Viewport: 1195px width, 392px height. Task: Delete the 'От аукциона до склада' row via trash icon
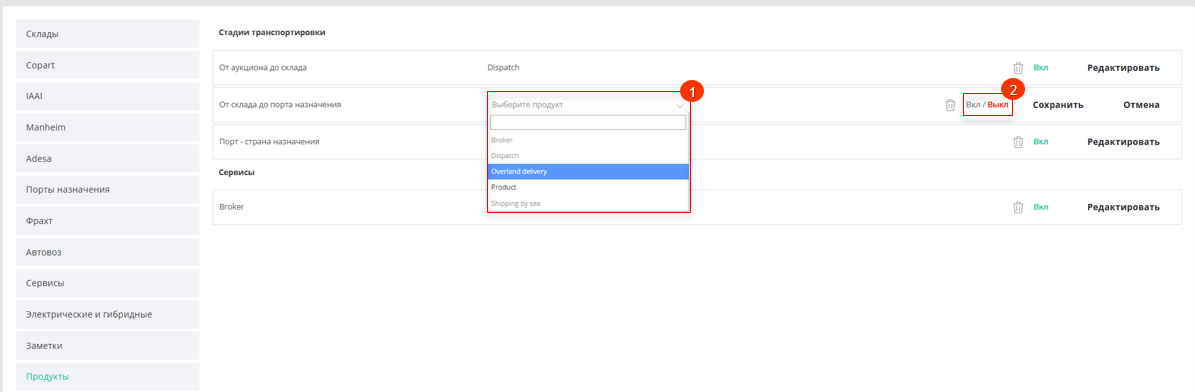[x=1017, y=68]
